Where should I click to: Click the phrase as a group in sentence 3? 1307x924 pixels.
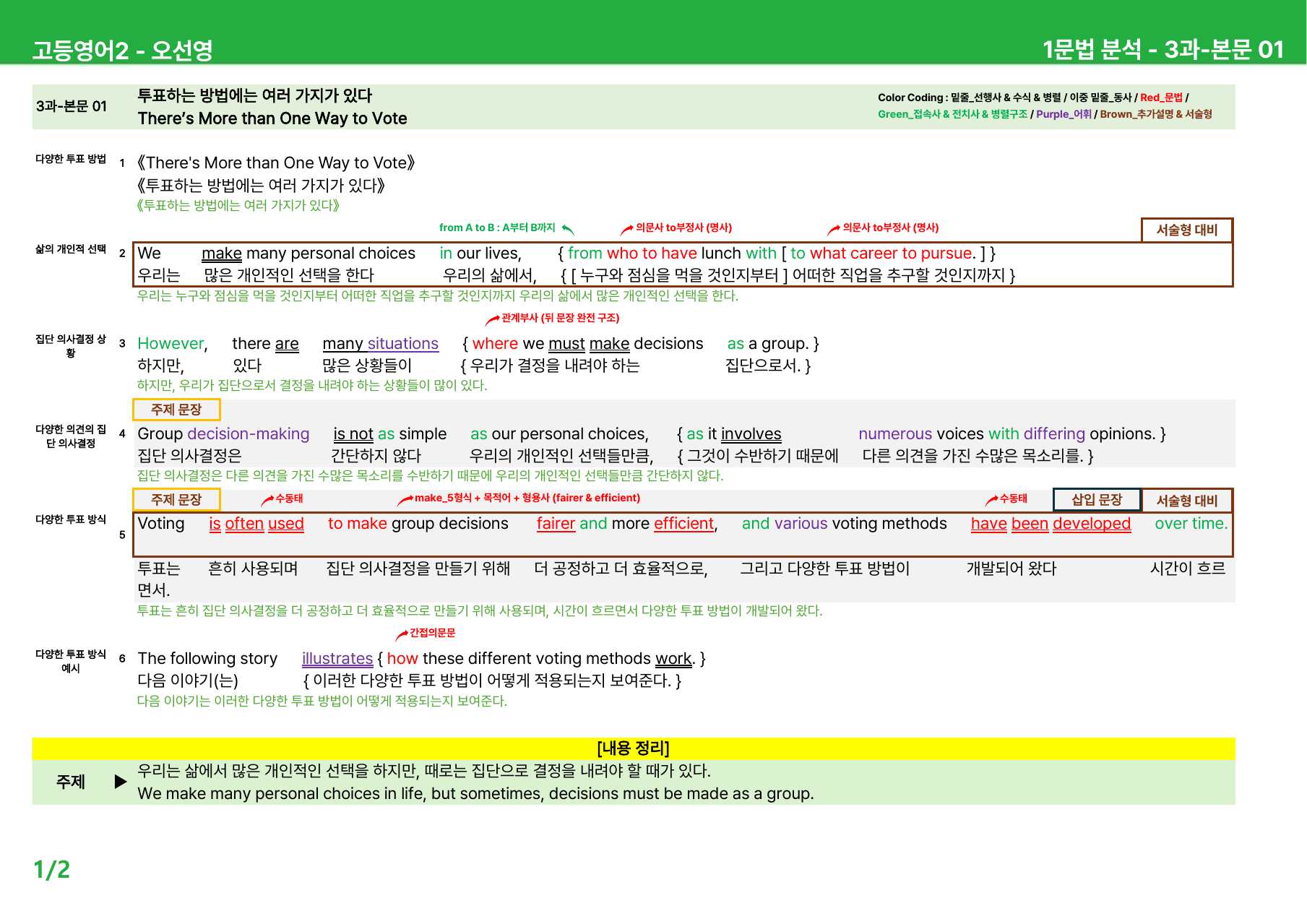[x=767, y=344]
